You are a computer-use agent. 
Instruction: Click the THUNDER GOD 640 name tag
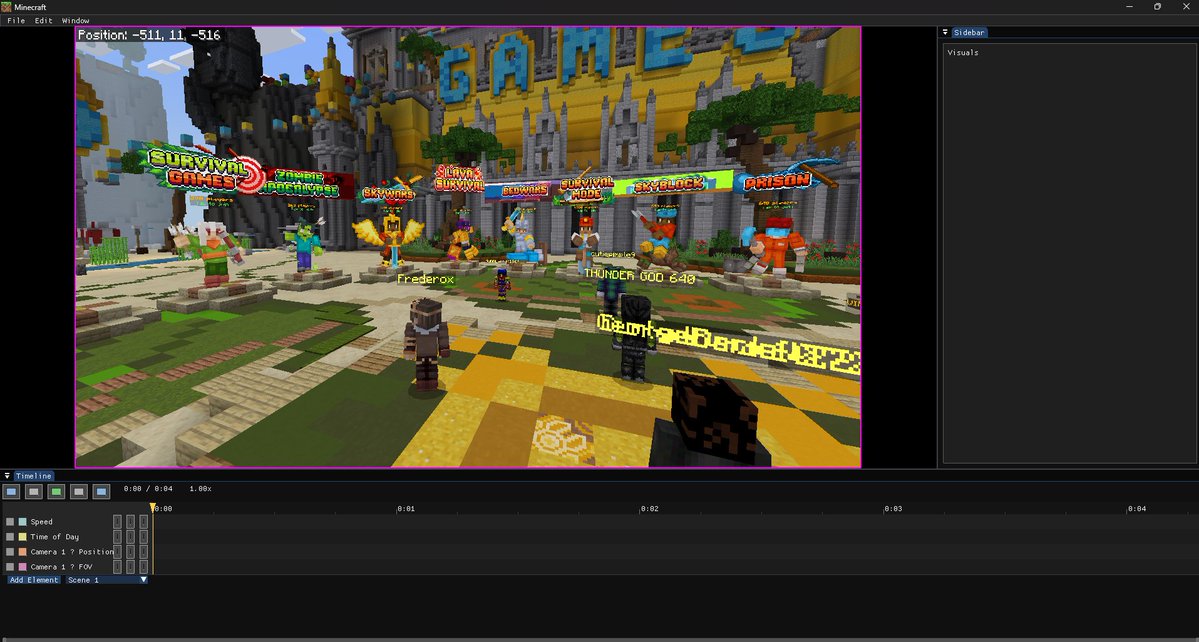[x=640, y=279]
